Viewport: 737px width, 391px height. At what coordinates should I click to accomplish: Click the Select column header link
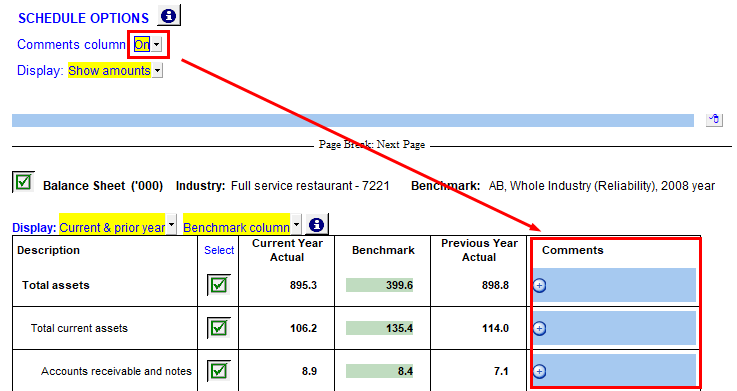pyautogui.click(x=219, y=250)
